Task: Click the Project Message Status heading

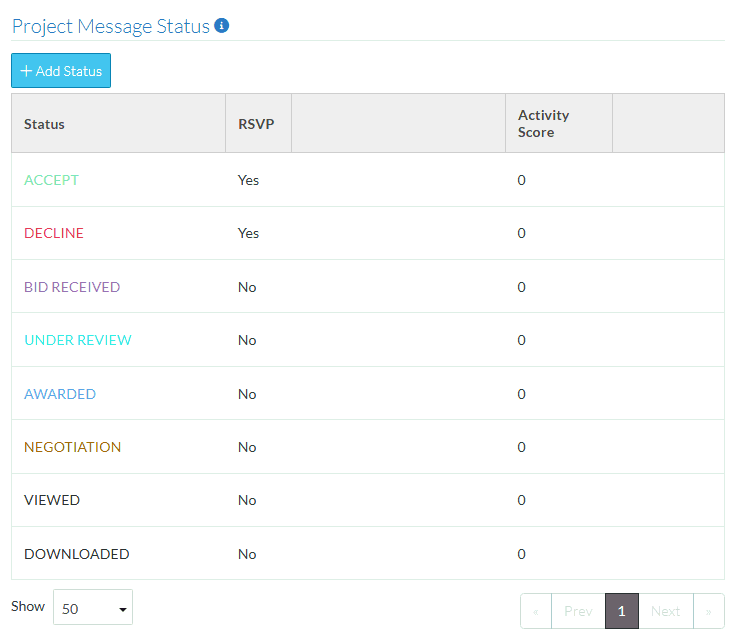Action: pos(111,26)
